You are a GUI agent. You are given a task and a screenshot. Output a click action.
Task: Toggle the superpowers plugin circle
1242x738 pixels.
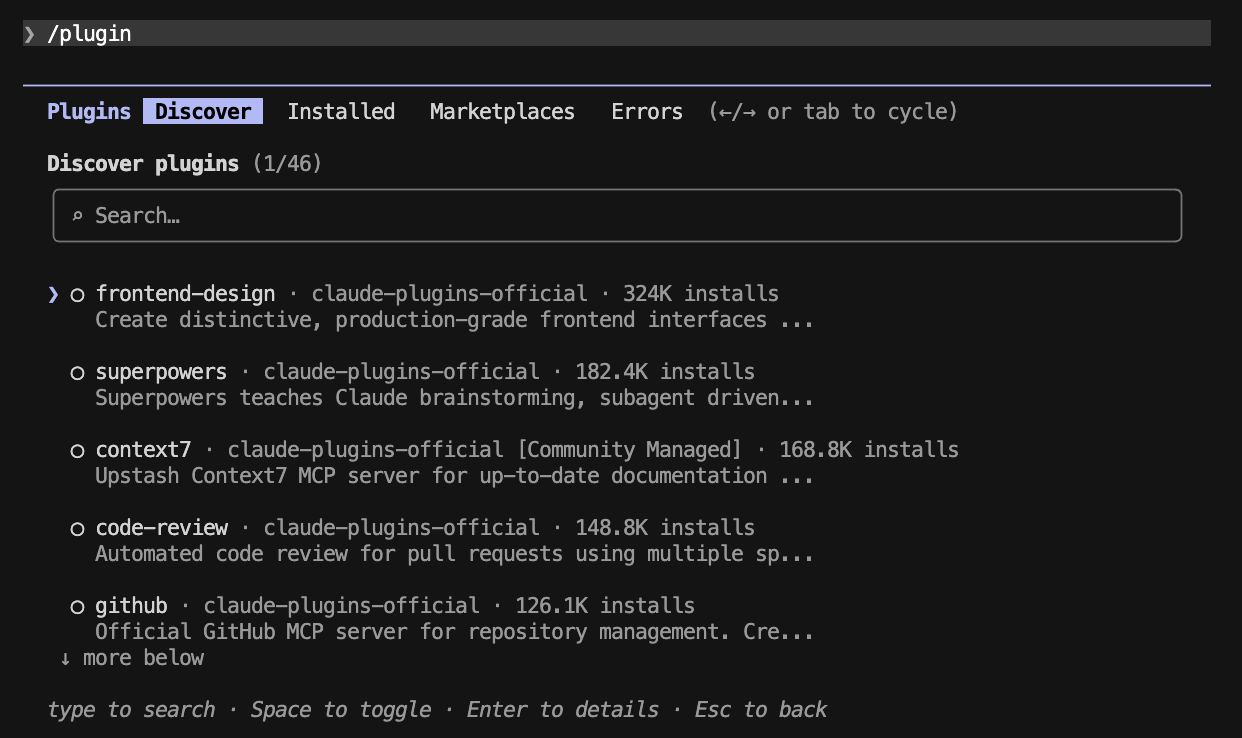[77, 373]
